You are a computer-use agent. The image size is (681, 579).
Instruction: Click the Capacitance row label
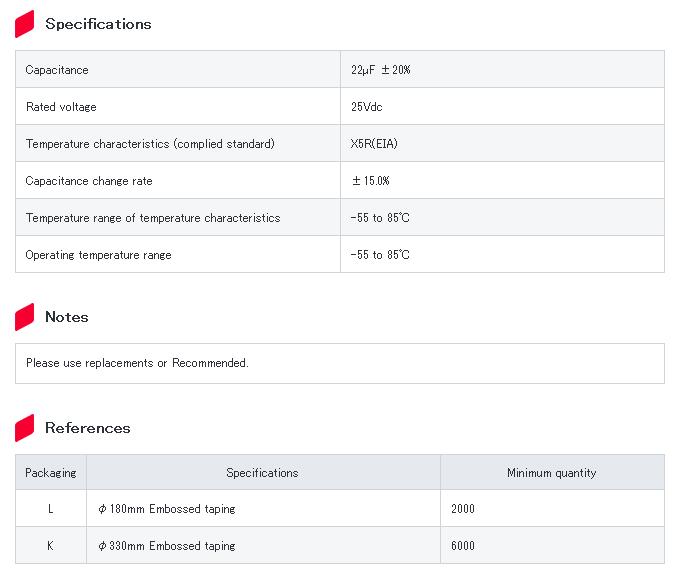click(57, 70)
